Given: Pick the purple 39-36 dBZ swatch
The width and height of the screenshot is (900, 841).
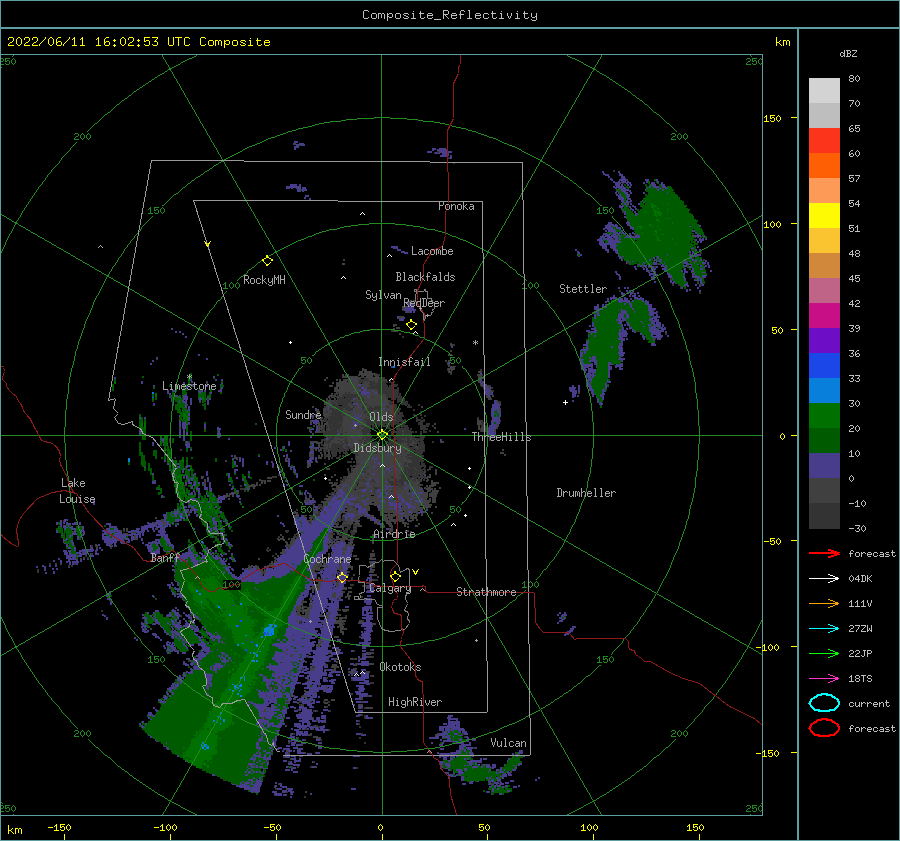Looking at the screenshot, I should coord(824,340).
